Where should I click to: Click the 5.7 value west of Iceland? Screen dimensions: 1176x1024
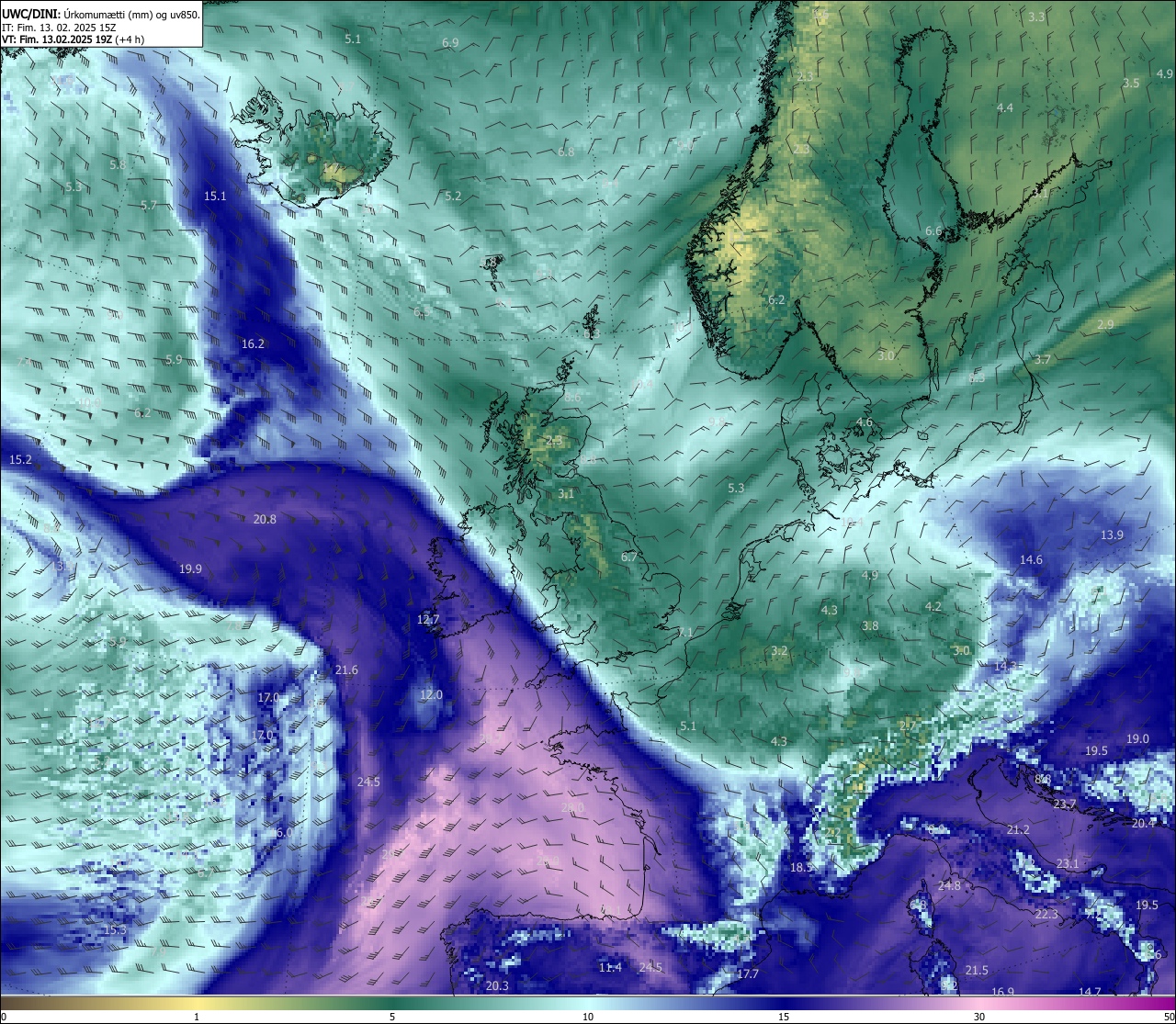(x=149, y=205)
